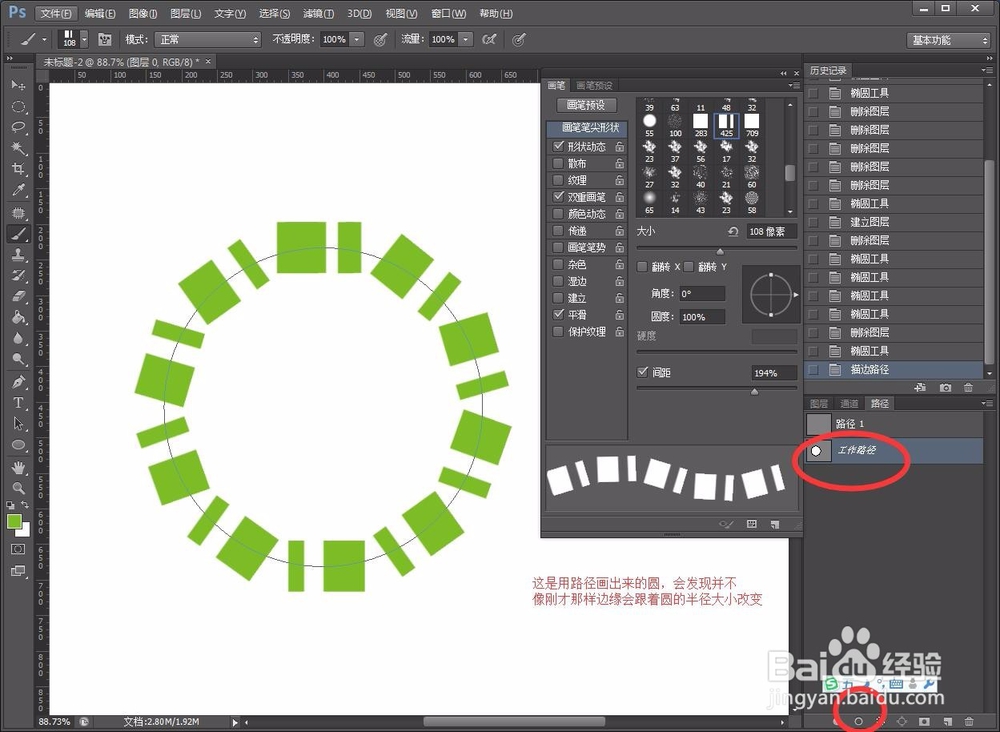Viewport: 1000px width, 732px height.
Task: Select 工作路径 in paths panel
Action: [893, 450]
